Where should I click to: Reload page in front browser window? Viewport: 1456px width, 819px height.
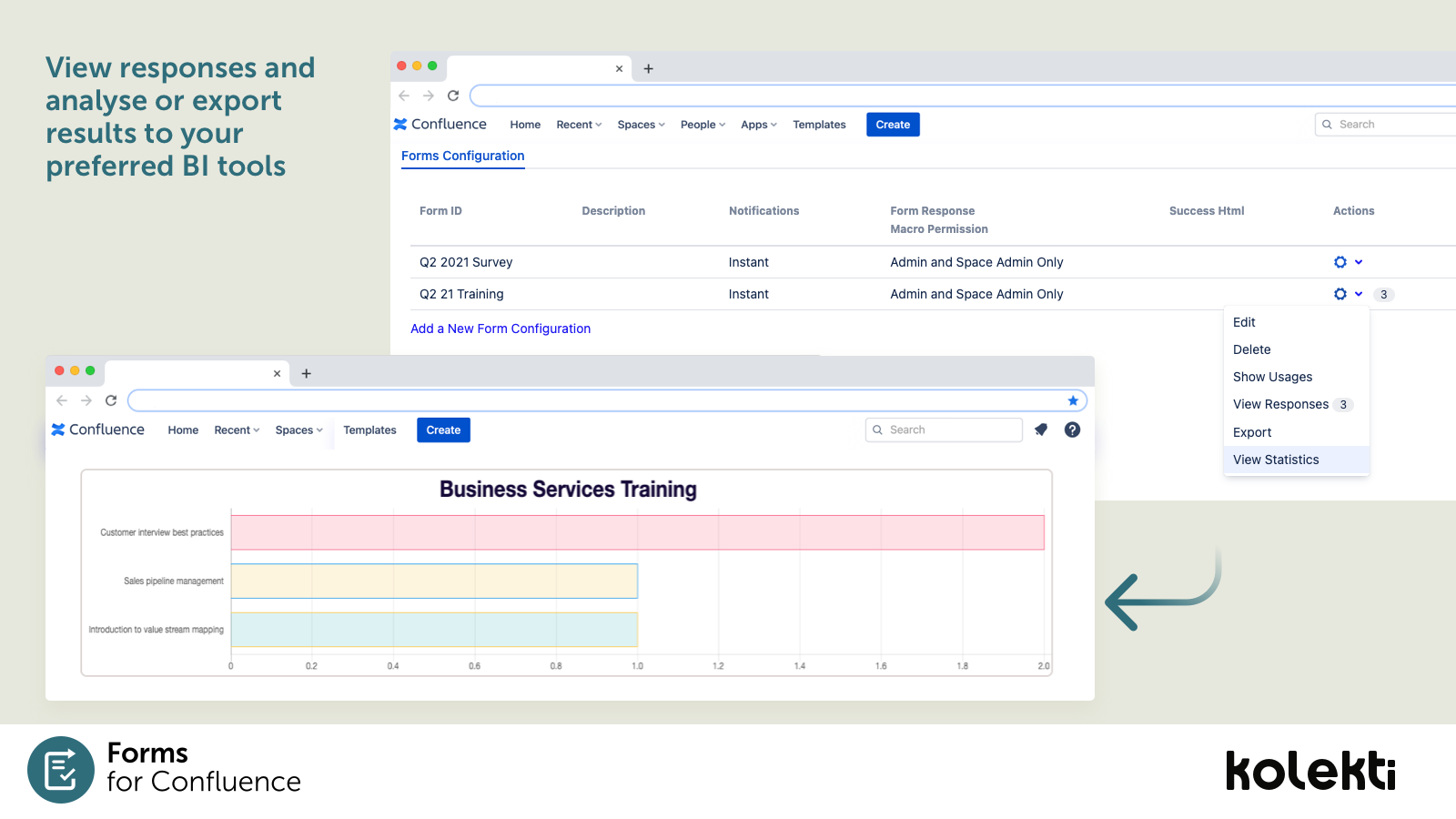click(x=111, y=400)
